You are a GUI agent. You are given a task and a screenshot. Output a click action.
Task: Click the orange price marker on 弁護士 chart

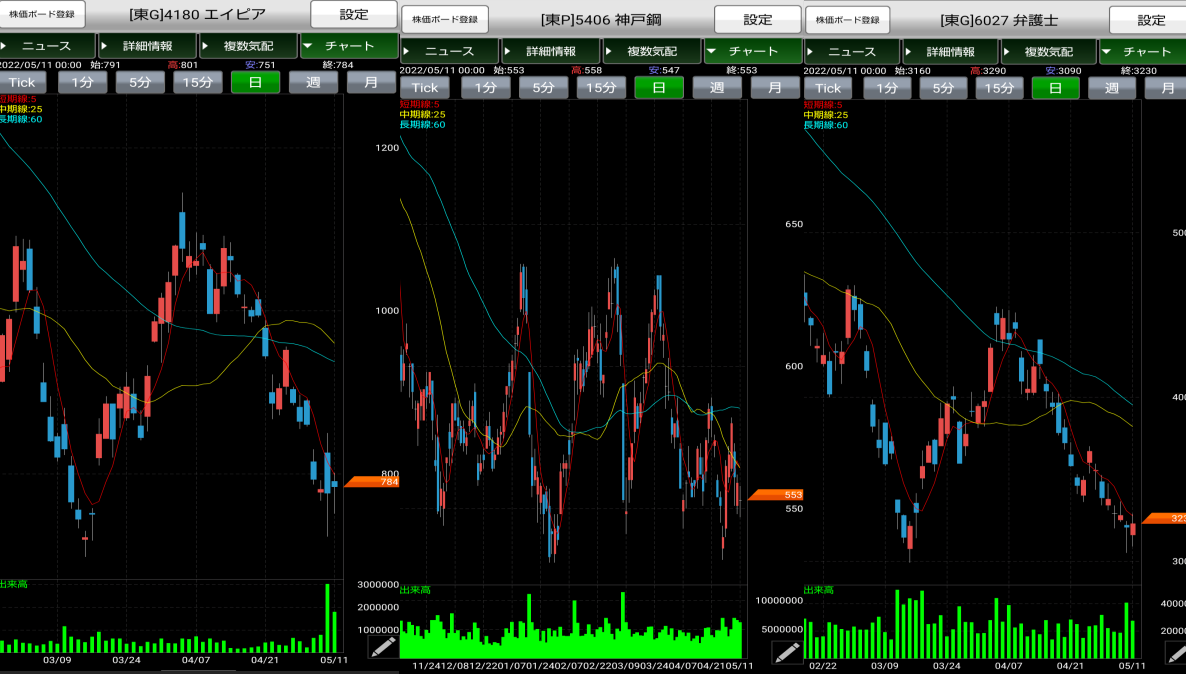click(x=1166, y=518)
